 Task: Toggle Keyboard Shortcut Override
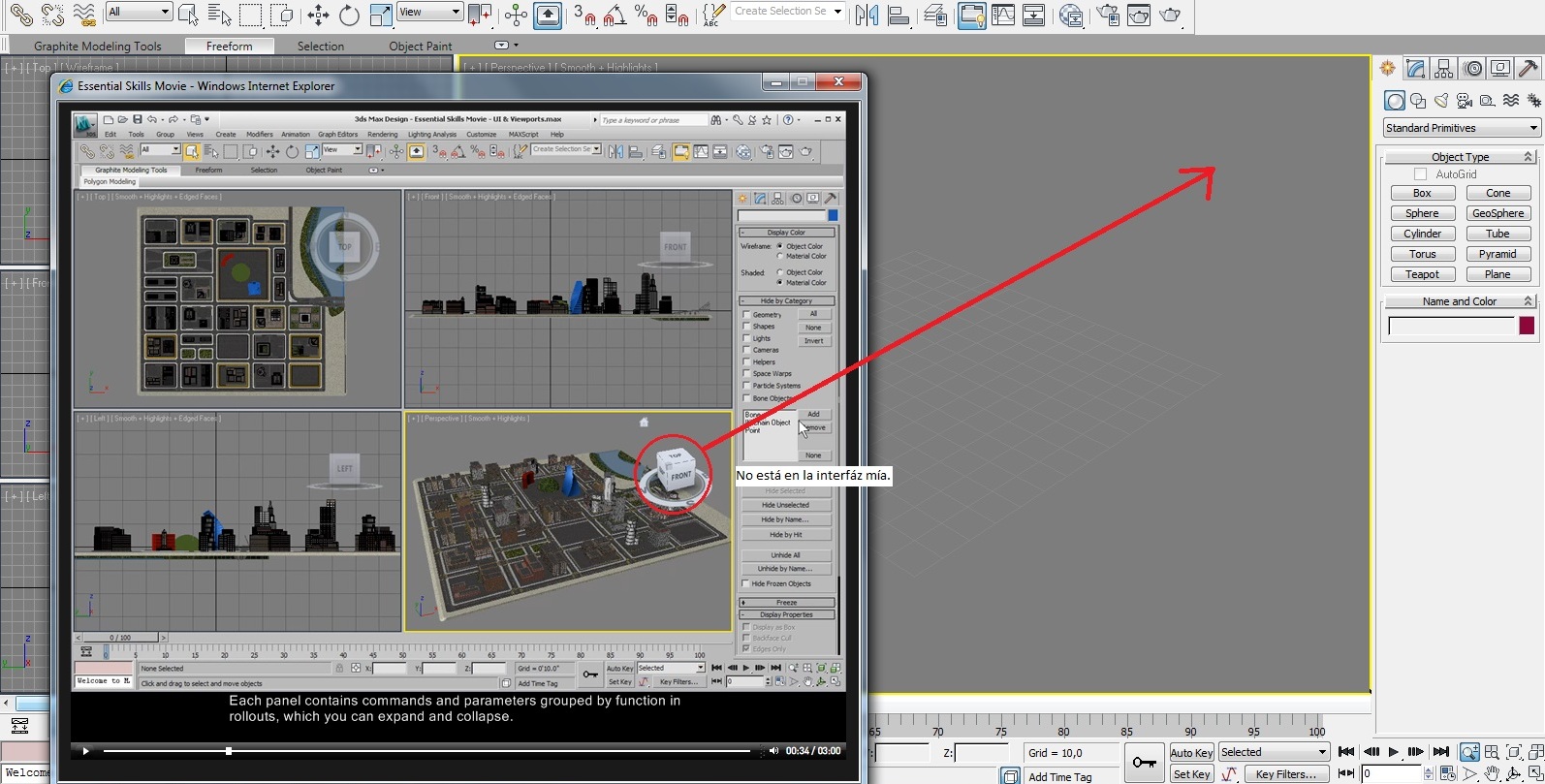(x=548, y=15)
